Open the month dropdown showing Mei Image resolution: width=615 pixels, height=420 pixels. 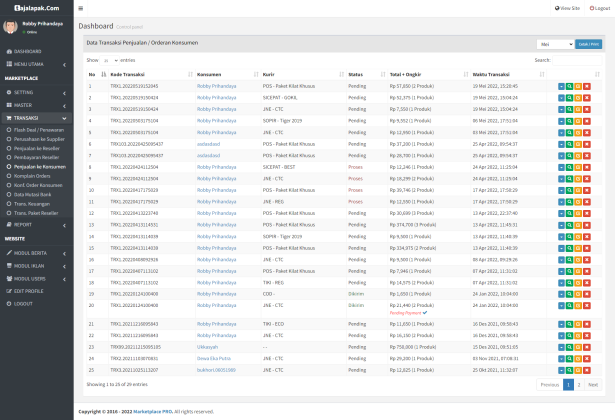(x=553, y=44)
